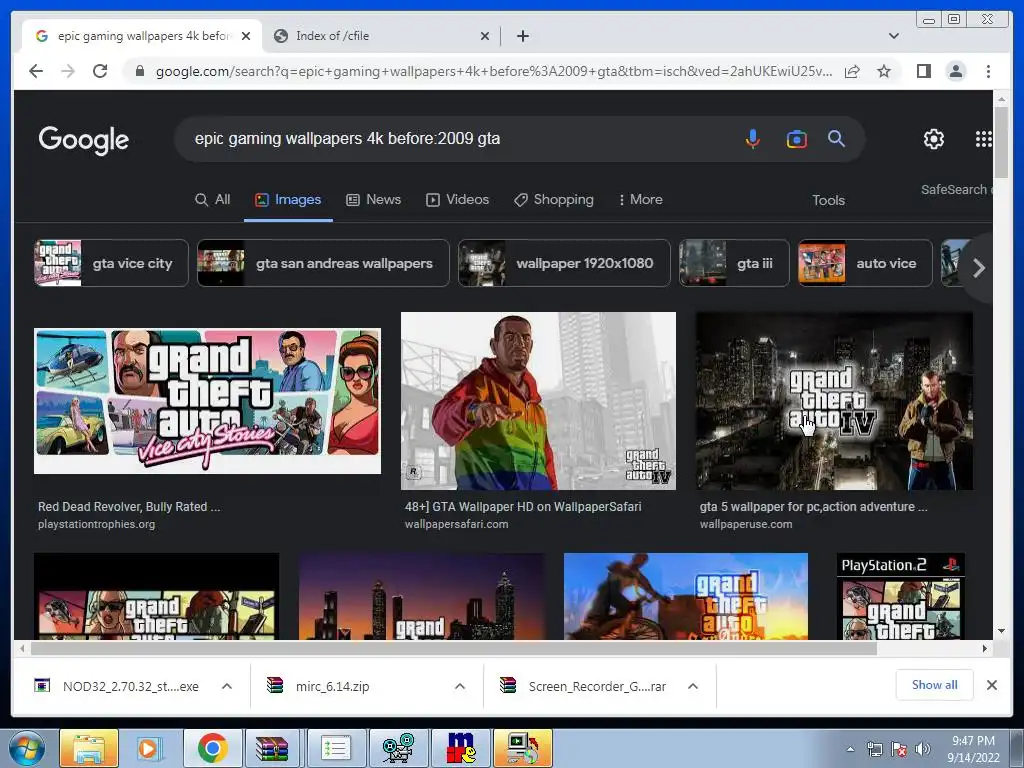The width and height of the screenshot is (1024, 768).
Task: Close the Index of /cfile tab
Action: [x=485, y=36]
